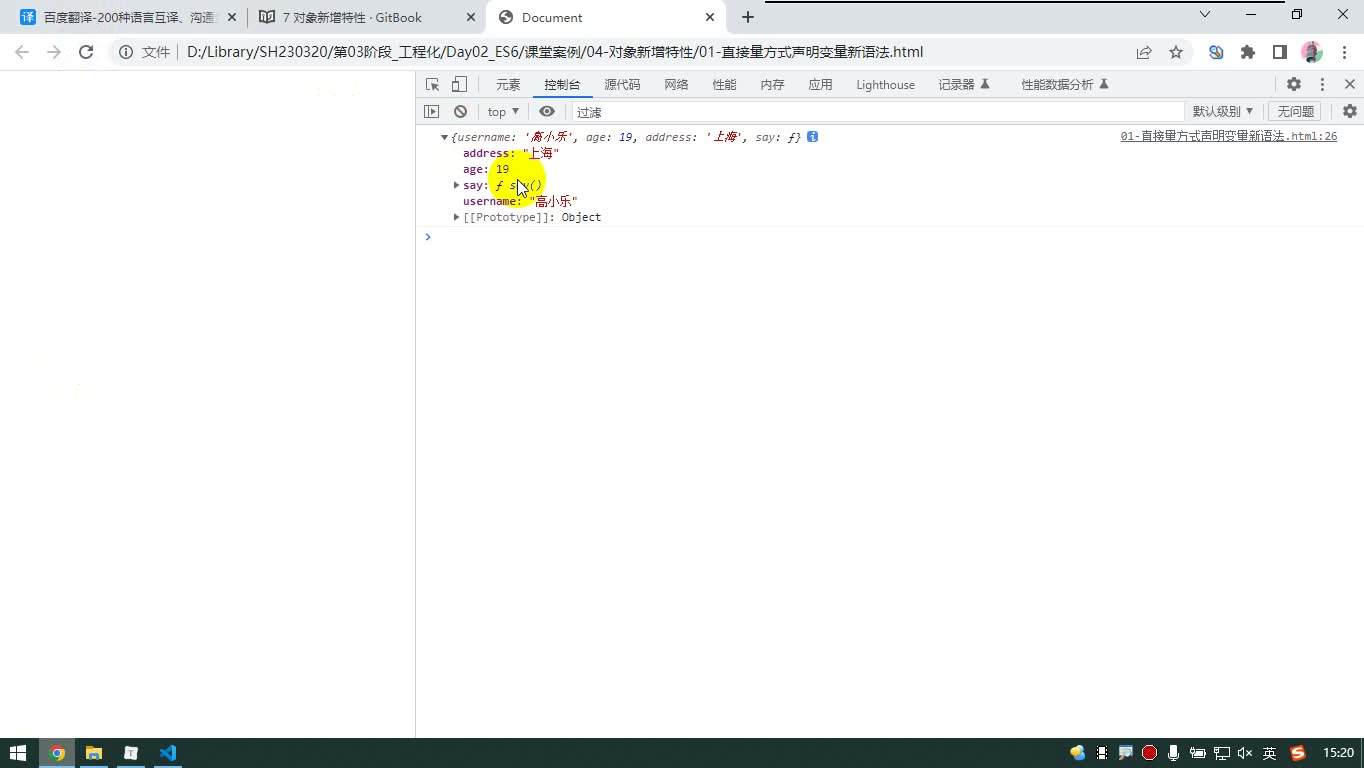Image resolution: width=1364 pixels, height=768 pixels.
Task: Switch to the 元素 tab
Action: tap(508, 85)
